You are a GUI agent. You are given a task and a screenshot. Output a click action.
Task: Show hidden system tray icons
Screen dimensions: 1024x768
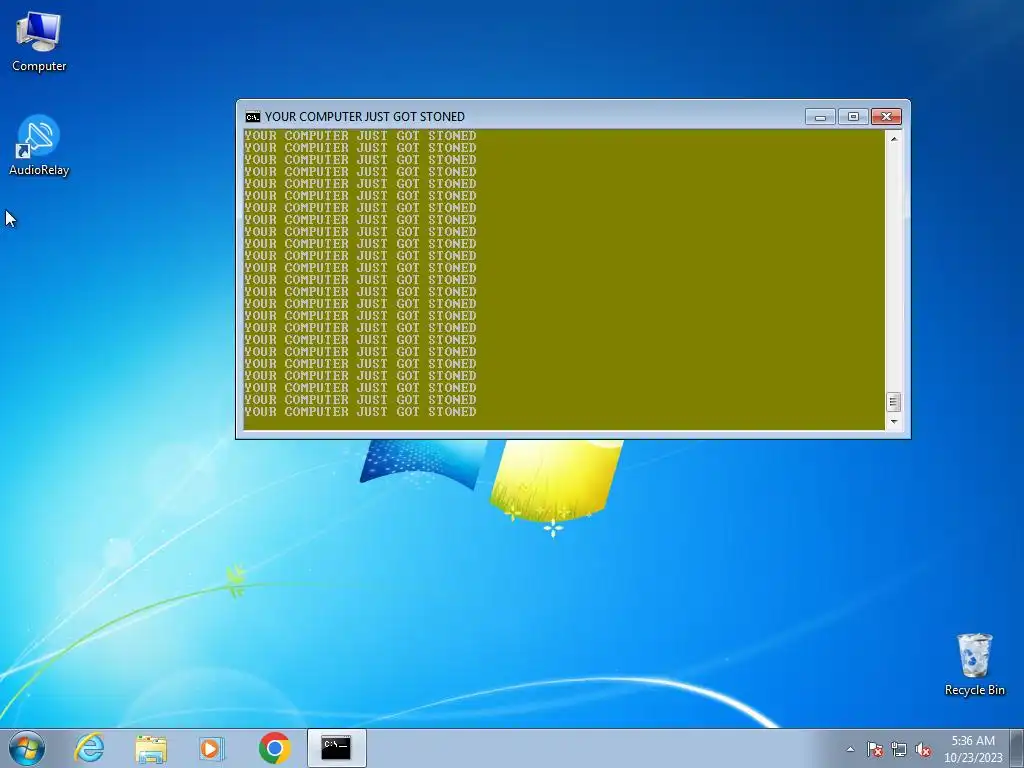[850, 749]
